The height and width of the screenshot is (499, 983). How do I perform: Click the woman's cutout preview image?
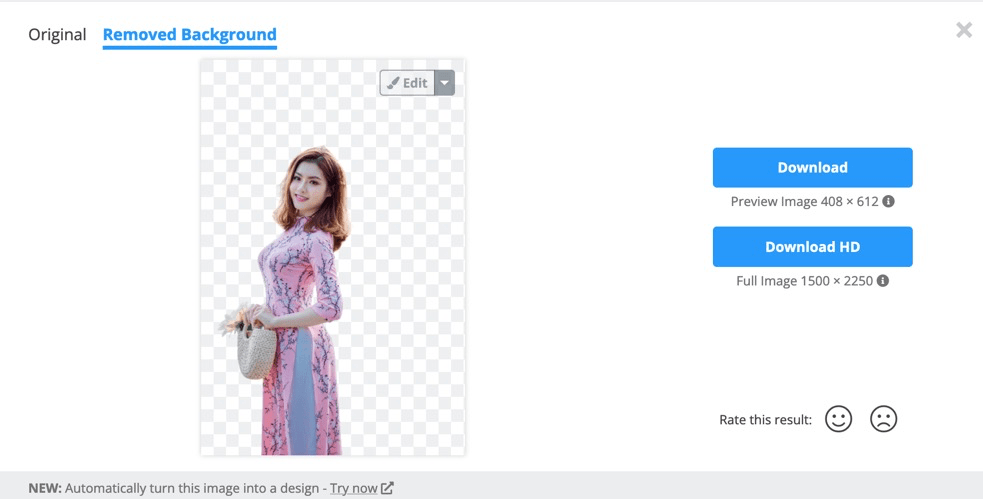[332, 257]
